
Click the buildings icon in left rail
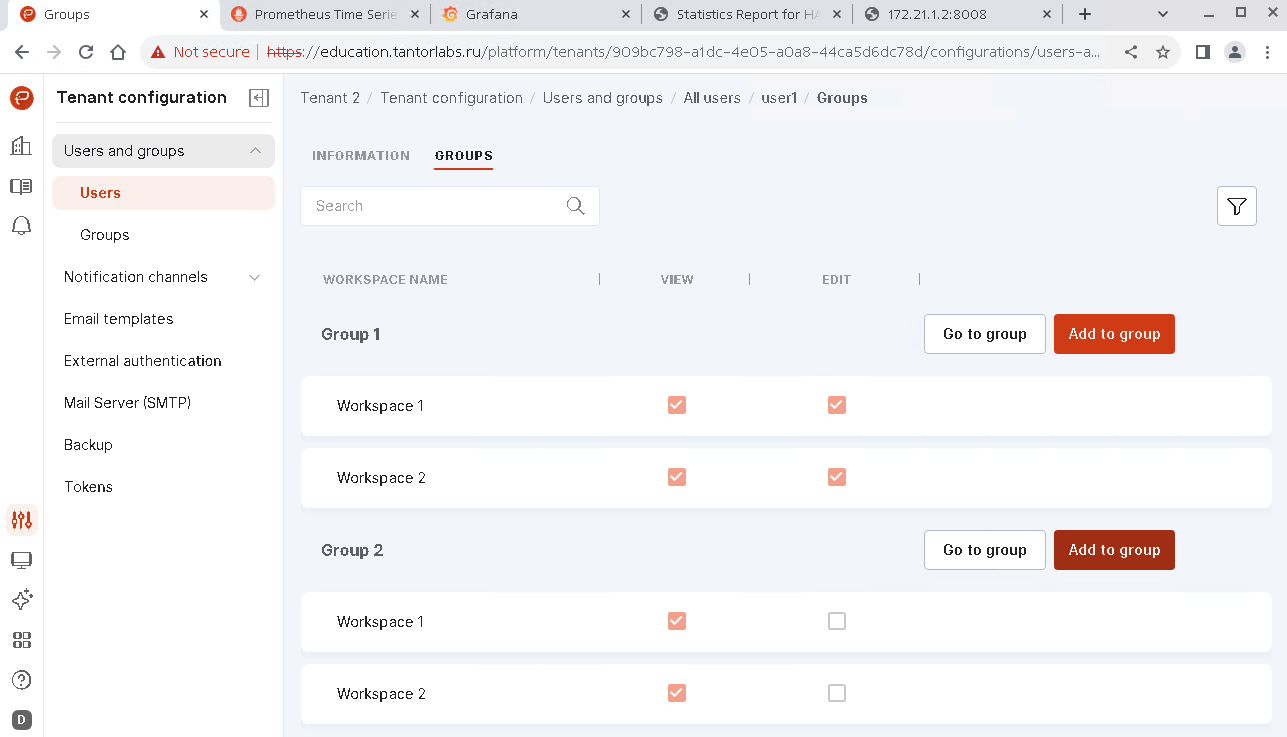[x=21, y=146]
